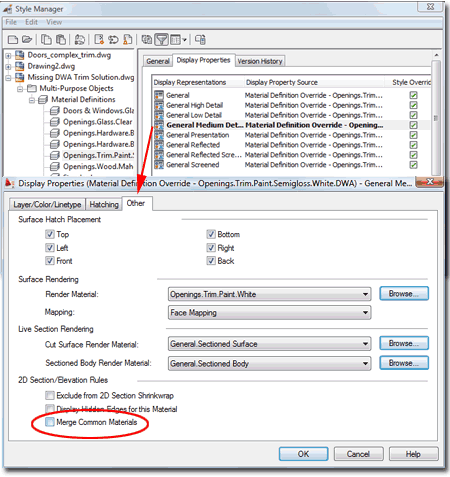Image resolution: width=450 pixels, height=477 pixels.
Task: Uncheck the Top surface hatch placement
Action: click(50, 234)
